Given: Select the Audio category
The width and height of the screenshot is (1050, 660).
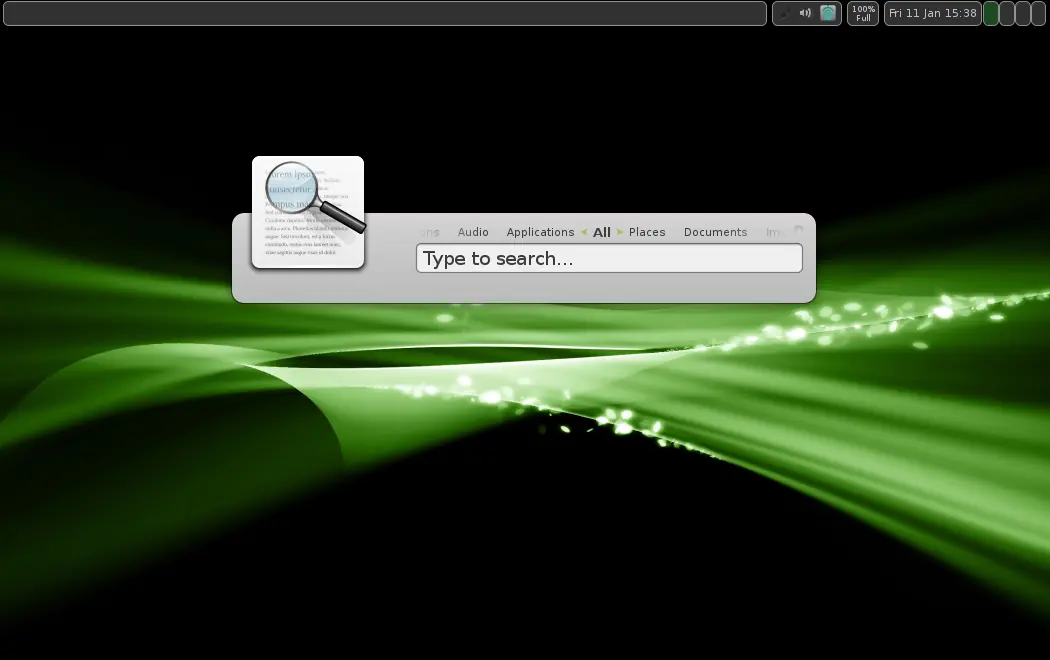Looking at the screenshot, I should [x=473, y=232].
